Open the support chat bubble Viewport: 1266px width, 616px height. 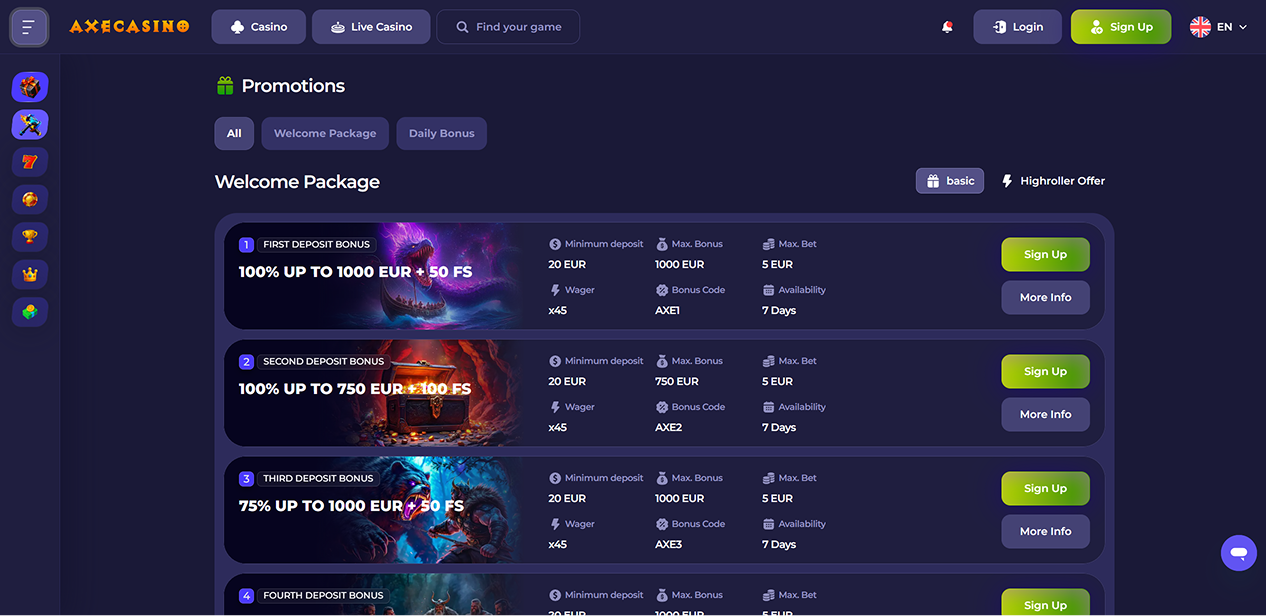(x=1239, y=553)
